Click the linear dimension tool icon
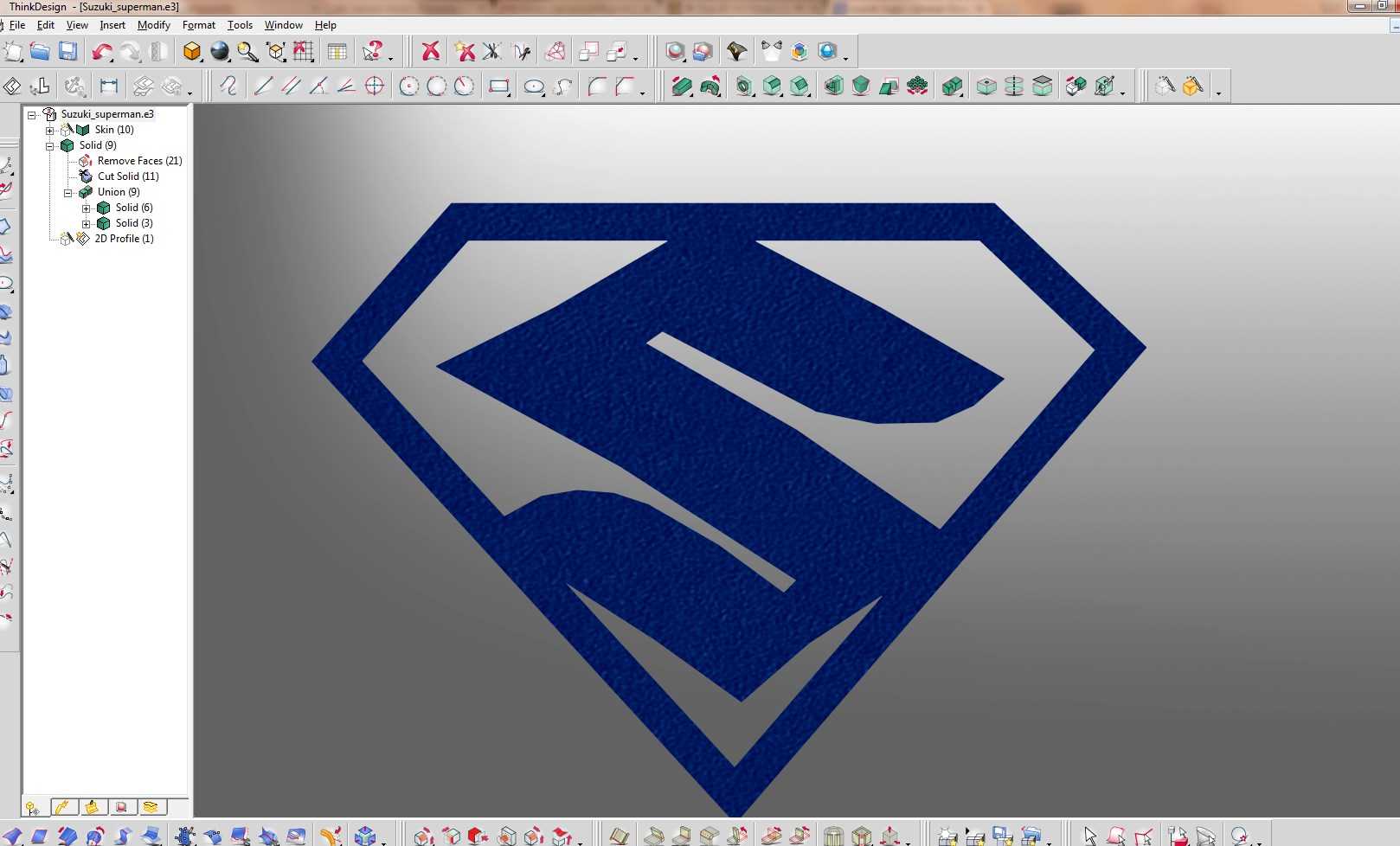1400x846 pixels. point(108,86)
